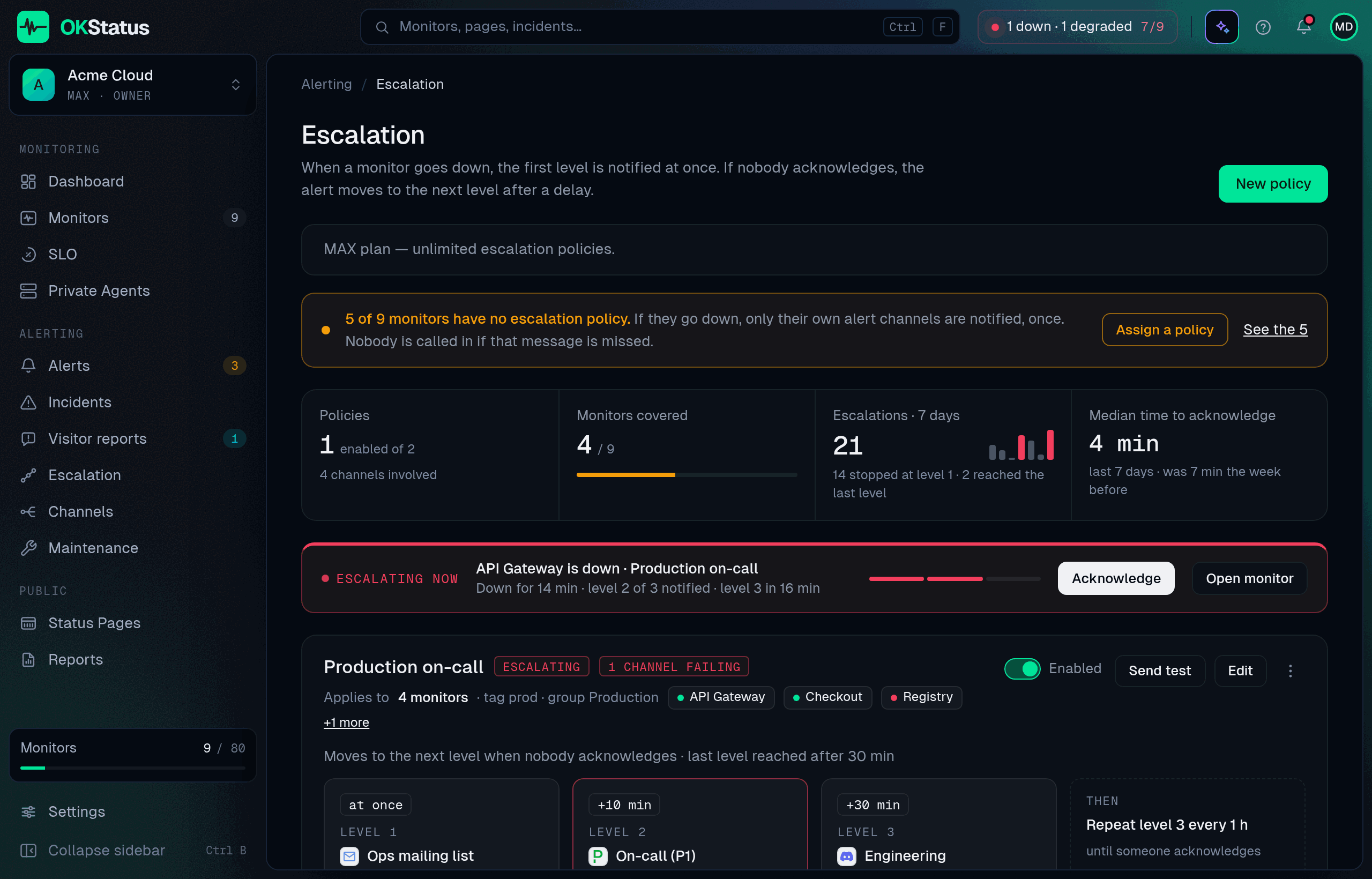Click the New policy button

(x=1273, y=184)
